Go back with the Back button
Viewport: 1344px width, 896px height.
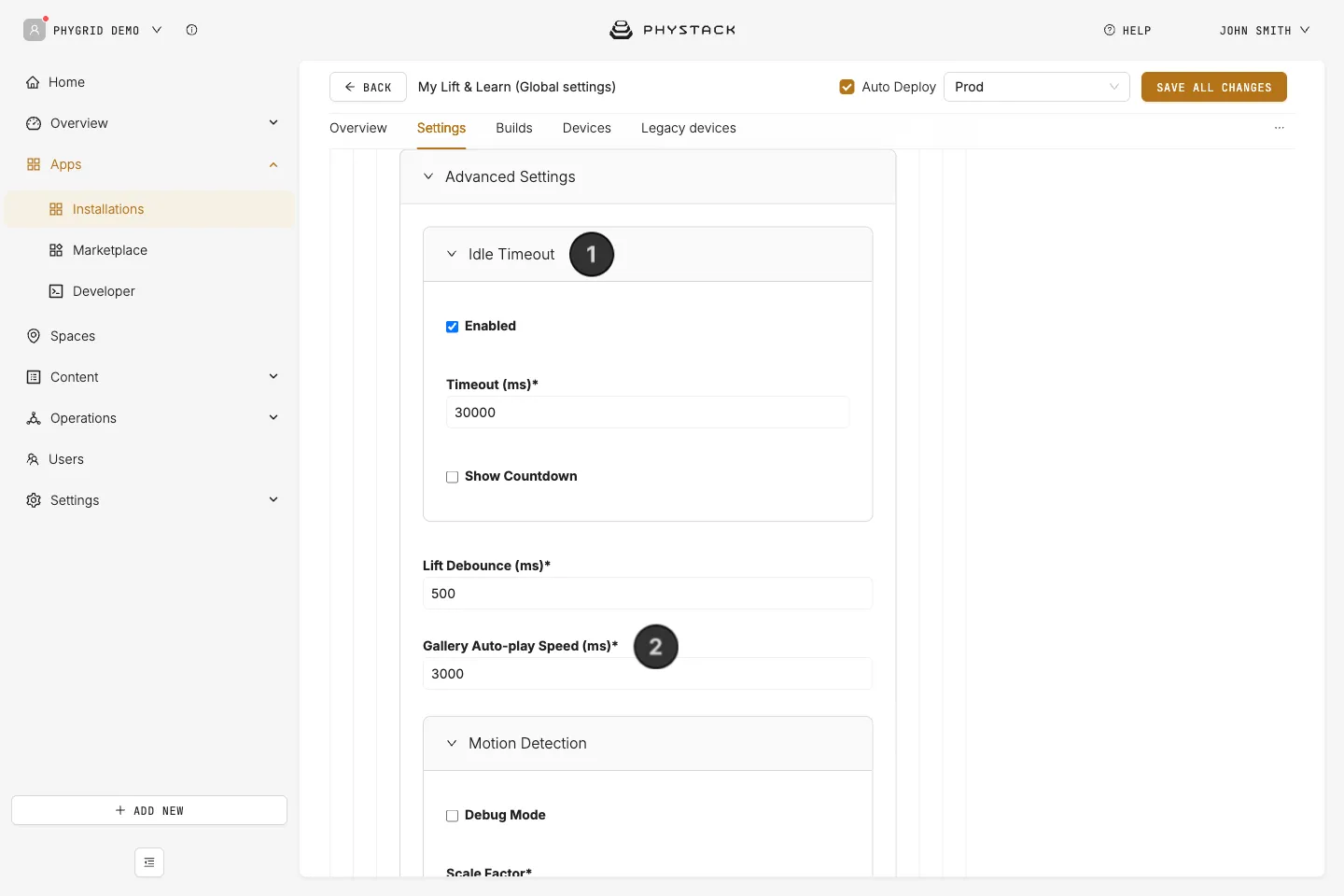[x=368, y=87]
